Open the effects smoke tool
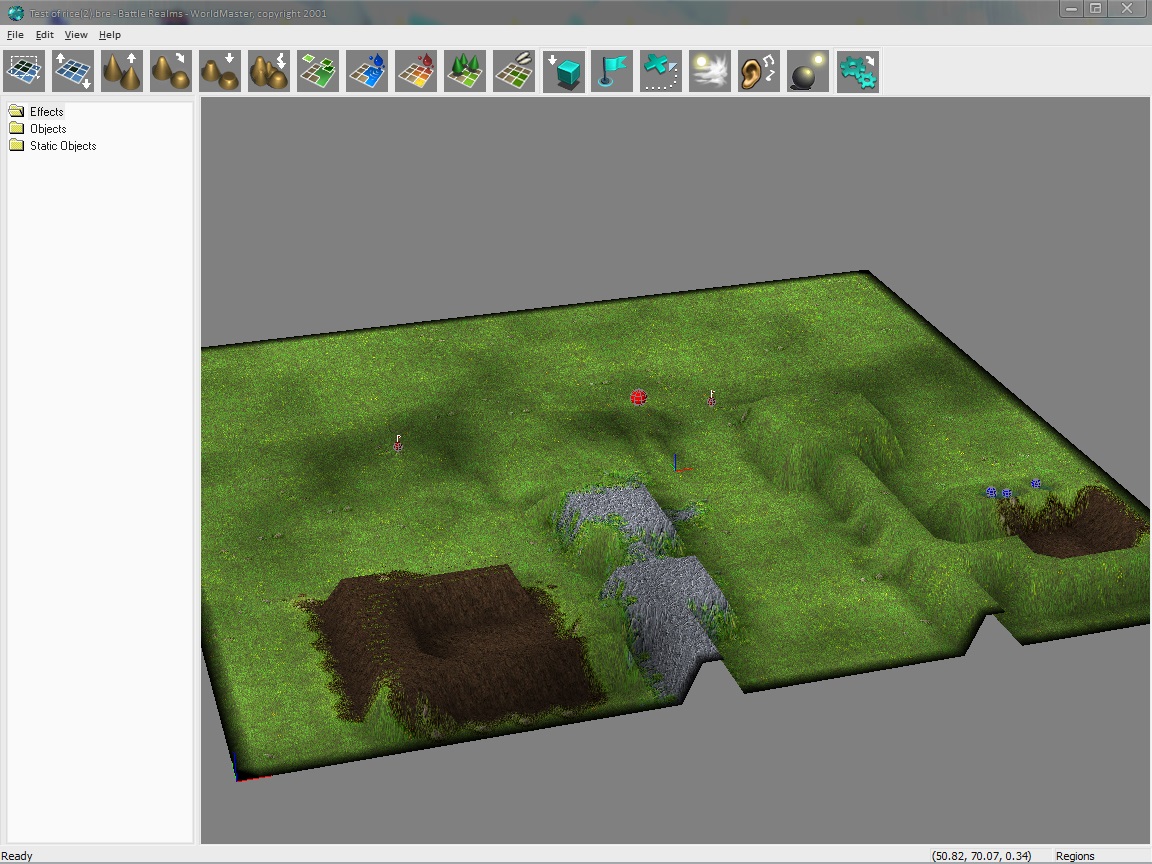 pyautogui.click(x=710, y=71)
